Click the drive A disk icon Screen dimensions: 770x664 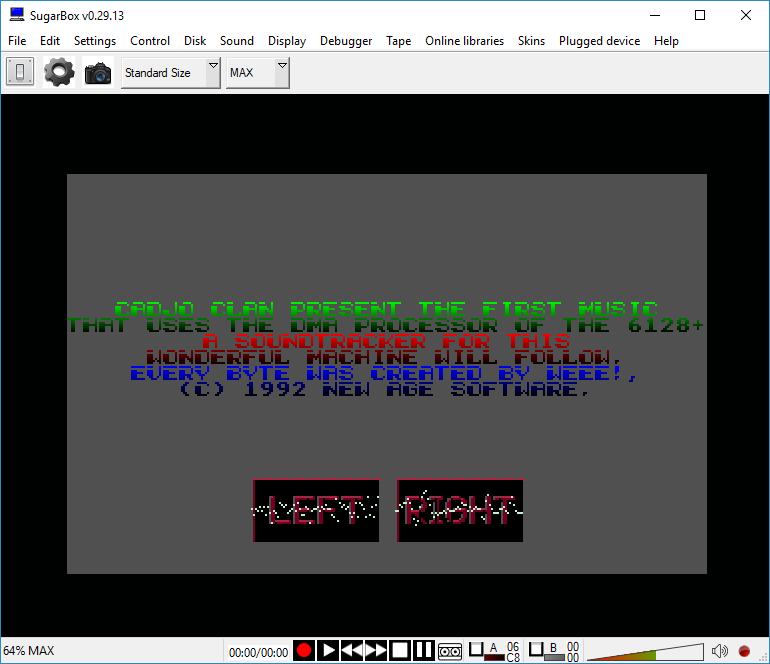click(x=476, y=649)
